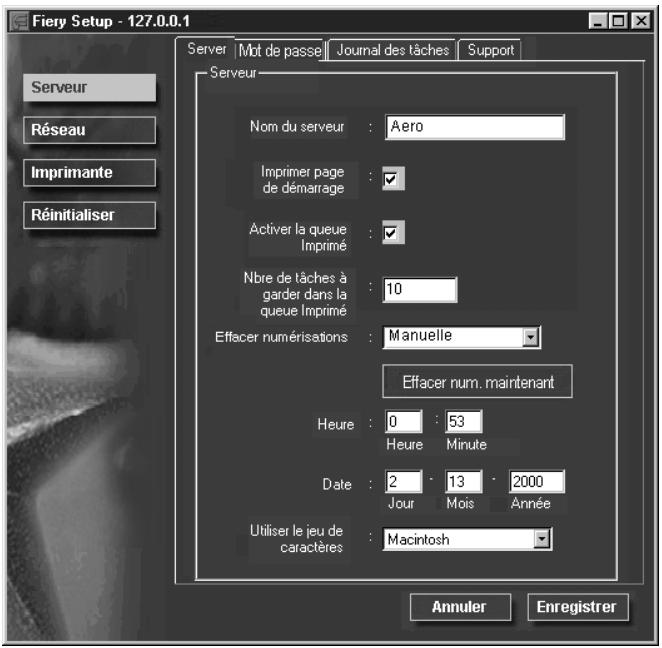
Task: Minimize the Fiery Setup window
Action: point(597,21)
